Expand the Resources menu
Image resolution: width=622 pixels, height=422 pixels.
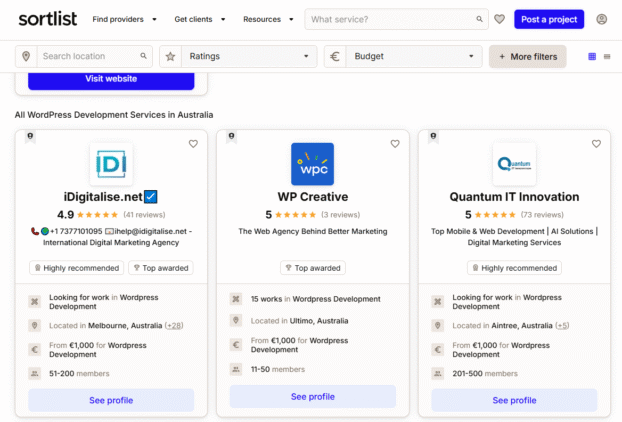[268, 19]
